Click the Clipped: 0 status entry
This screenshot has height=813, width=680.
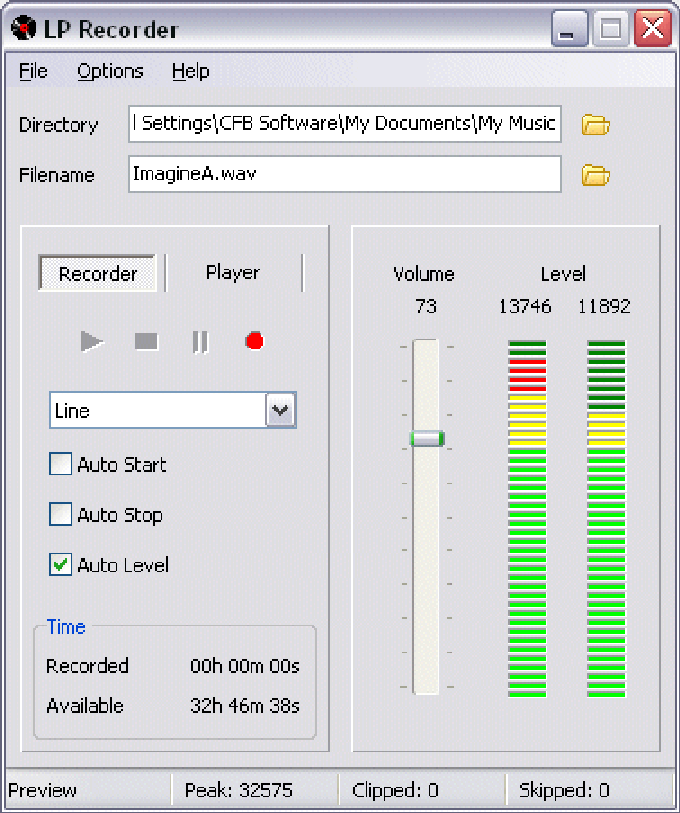tap(395, 790)
